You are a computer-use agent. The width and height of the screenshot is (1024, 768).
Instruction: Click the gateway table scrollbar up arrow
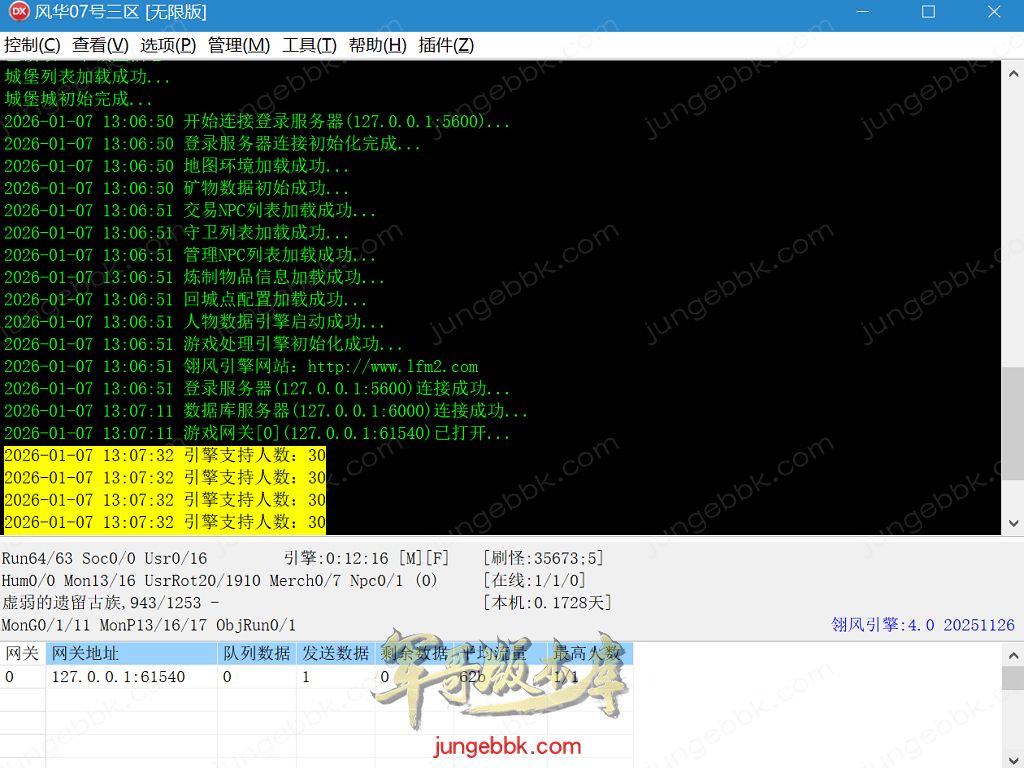coord(1013,653)
